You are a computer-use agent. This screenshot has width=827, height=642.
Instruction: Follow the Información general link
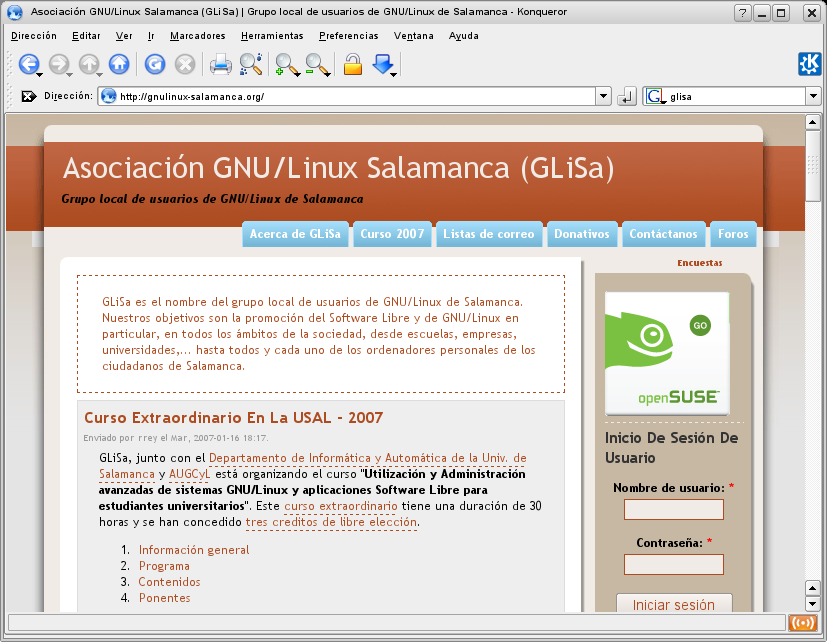[194, 550]
